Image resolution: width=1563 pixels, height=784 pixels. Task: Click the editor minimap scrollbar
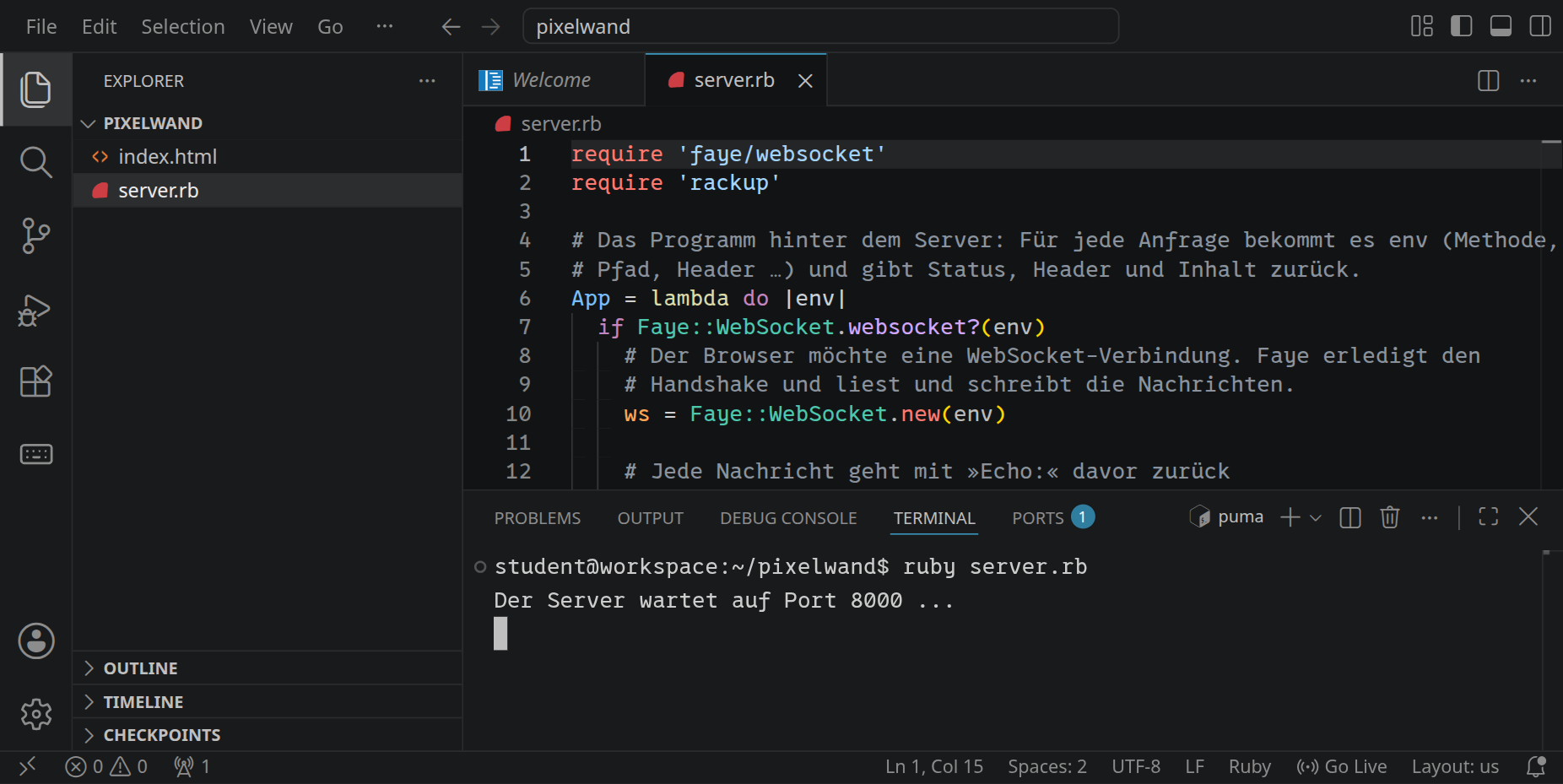[1552, 314]
